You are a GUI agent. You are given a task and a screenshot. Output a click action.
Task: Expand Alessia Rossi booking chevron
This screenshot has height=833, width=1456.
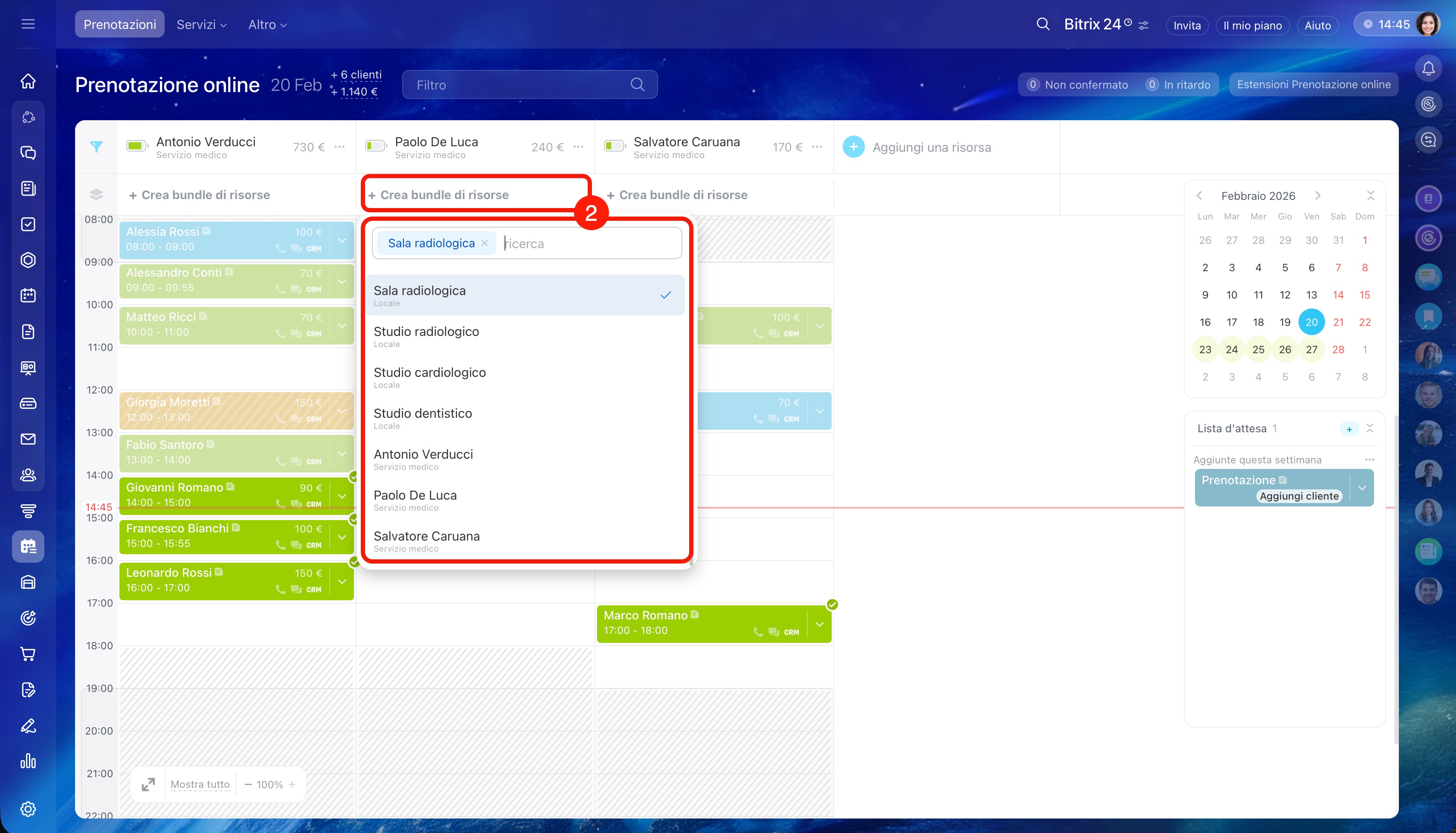(x=342, y=240)
